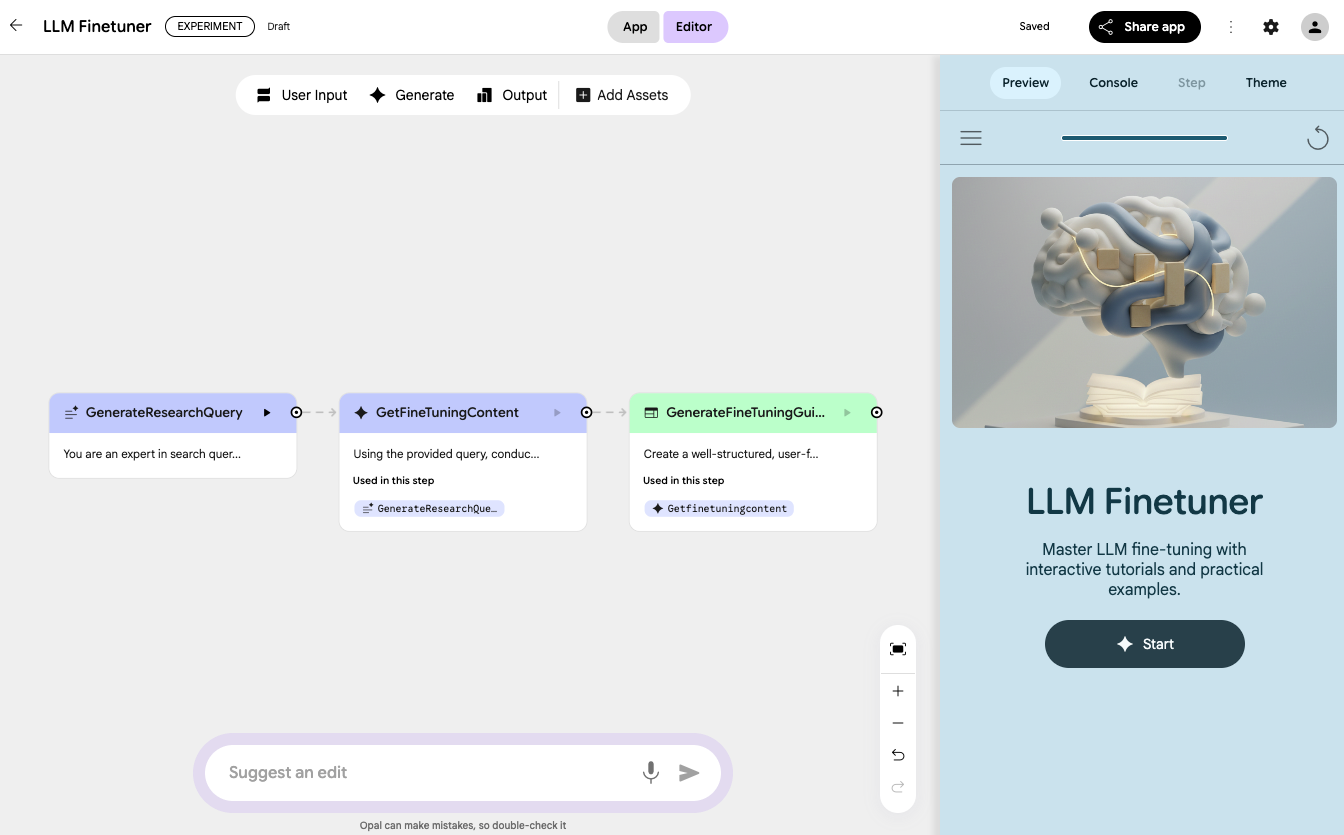Send the suggested edit

pos(689,772)
